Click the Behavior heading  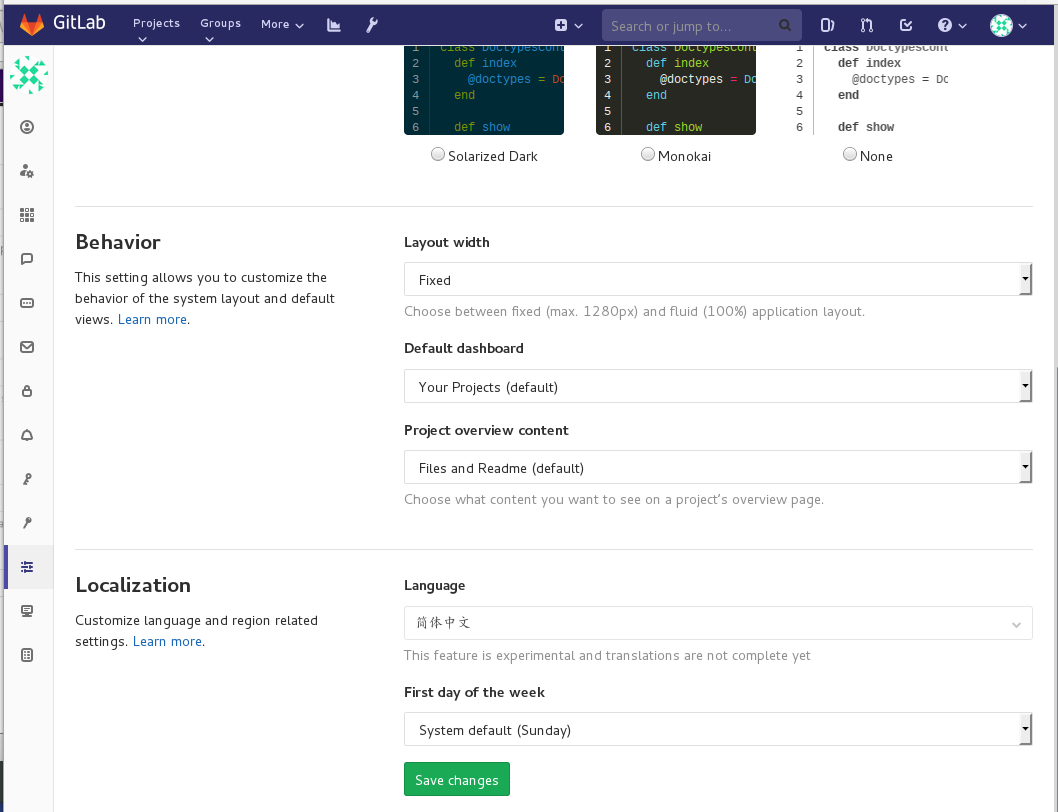[117, 242]
